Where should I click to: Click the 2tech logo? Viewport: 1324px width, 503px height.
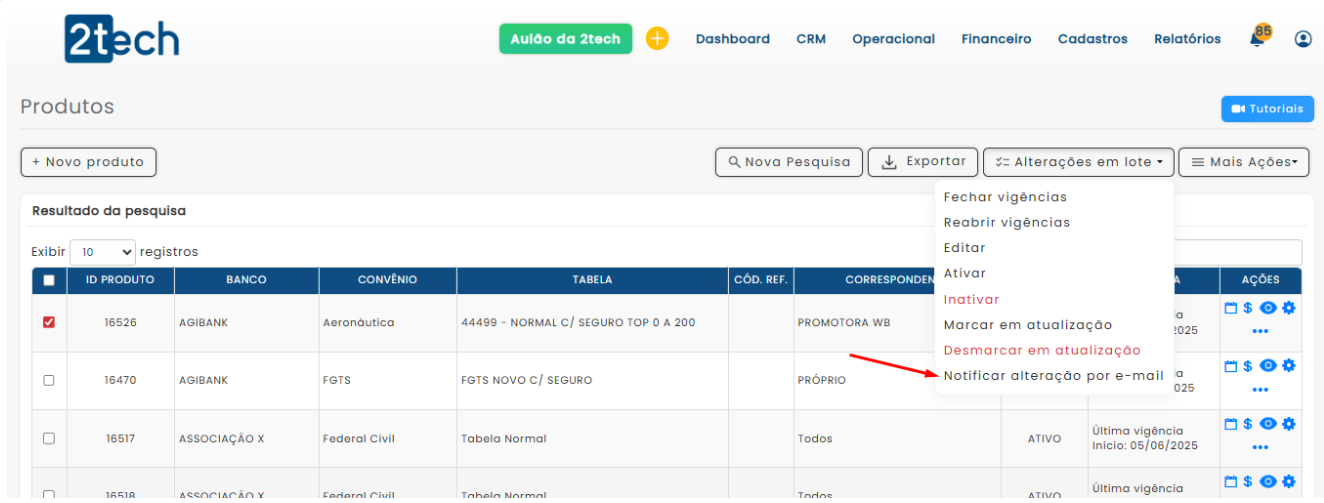point(121,39)
